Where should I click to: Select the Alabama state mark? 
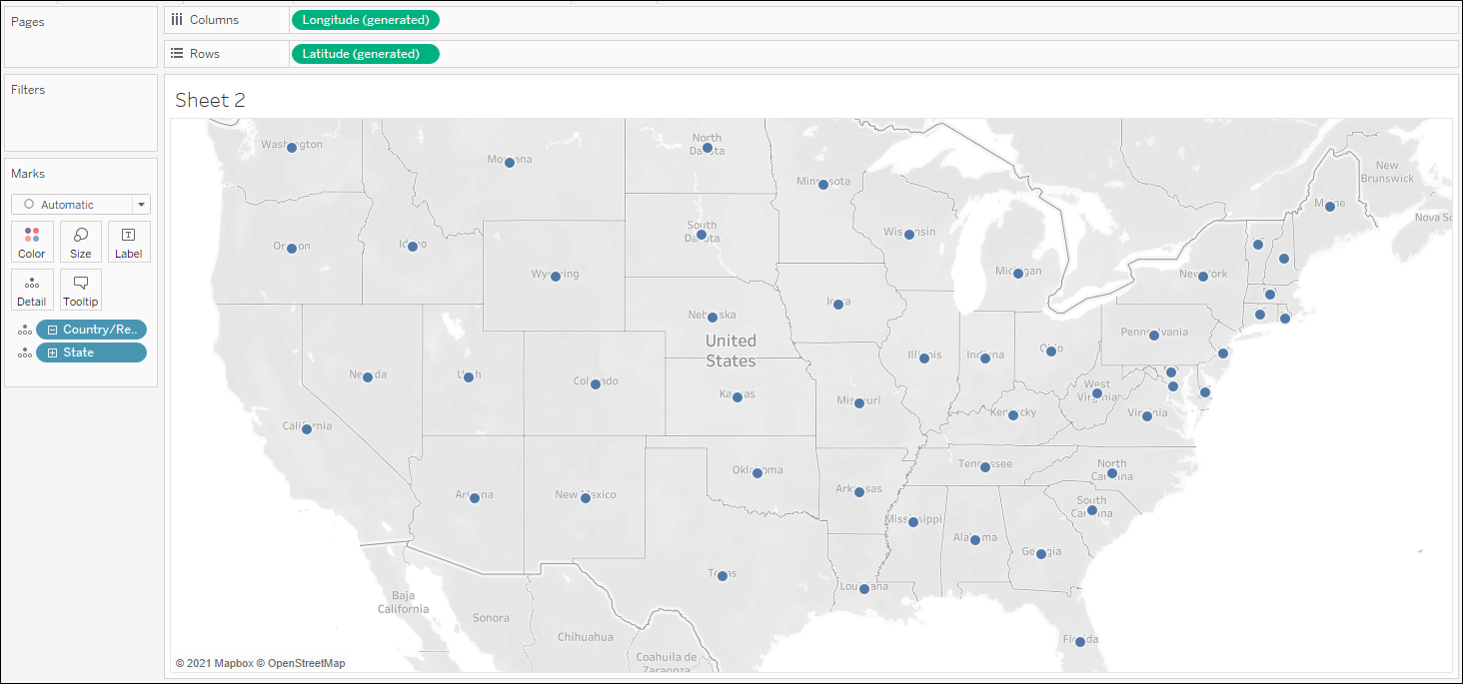click(975, 540)
